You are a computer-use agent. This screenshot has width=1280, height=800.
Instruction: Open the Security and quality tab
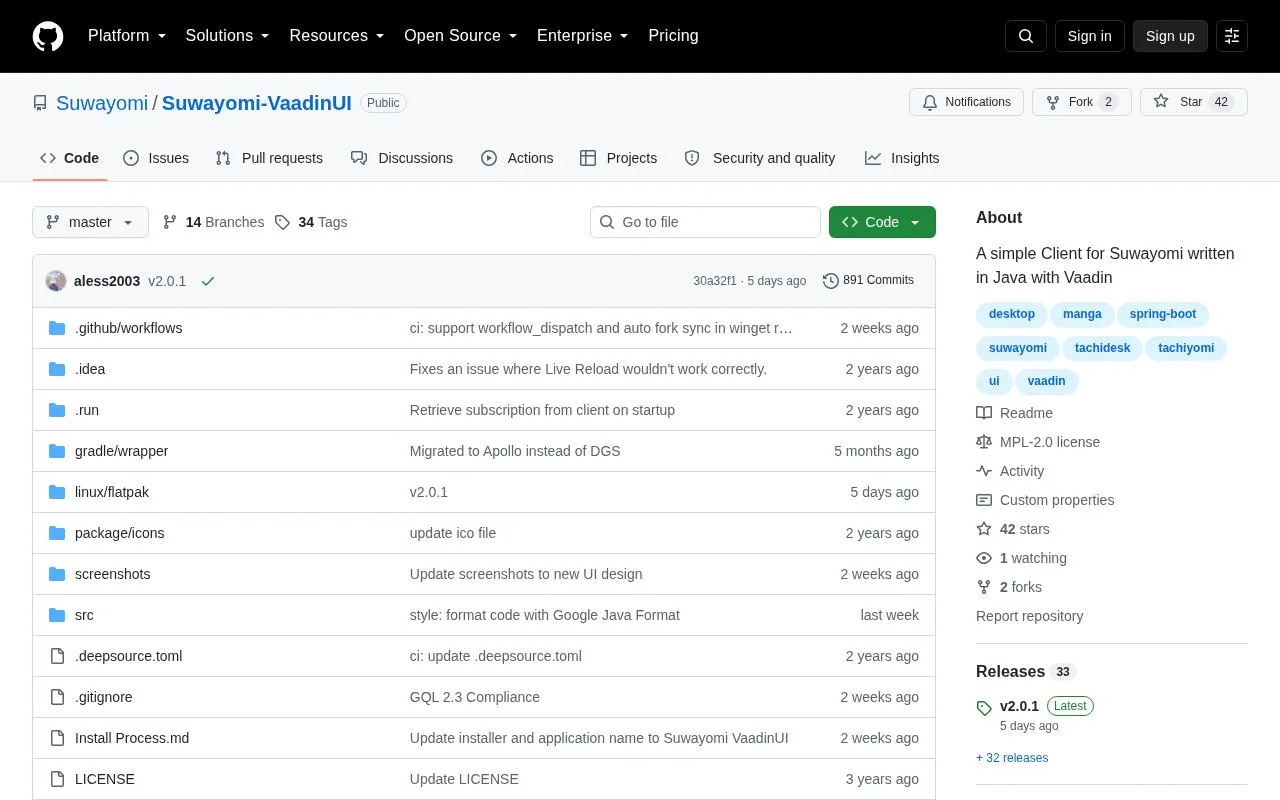tap(760, 158)
